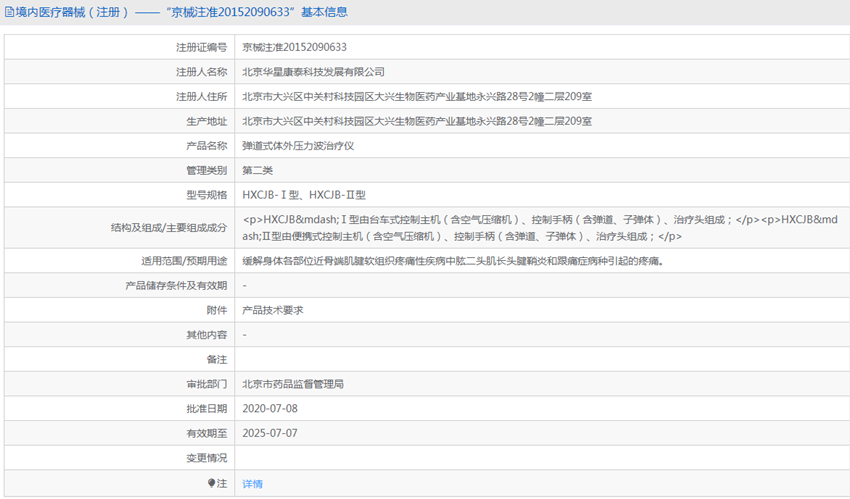Image resolution: width=850 pixels, height=499 pixels.
Task: Click the 产品储存条件及有效期 label
Action: [176, 286]
